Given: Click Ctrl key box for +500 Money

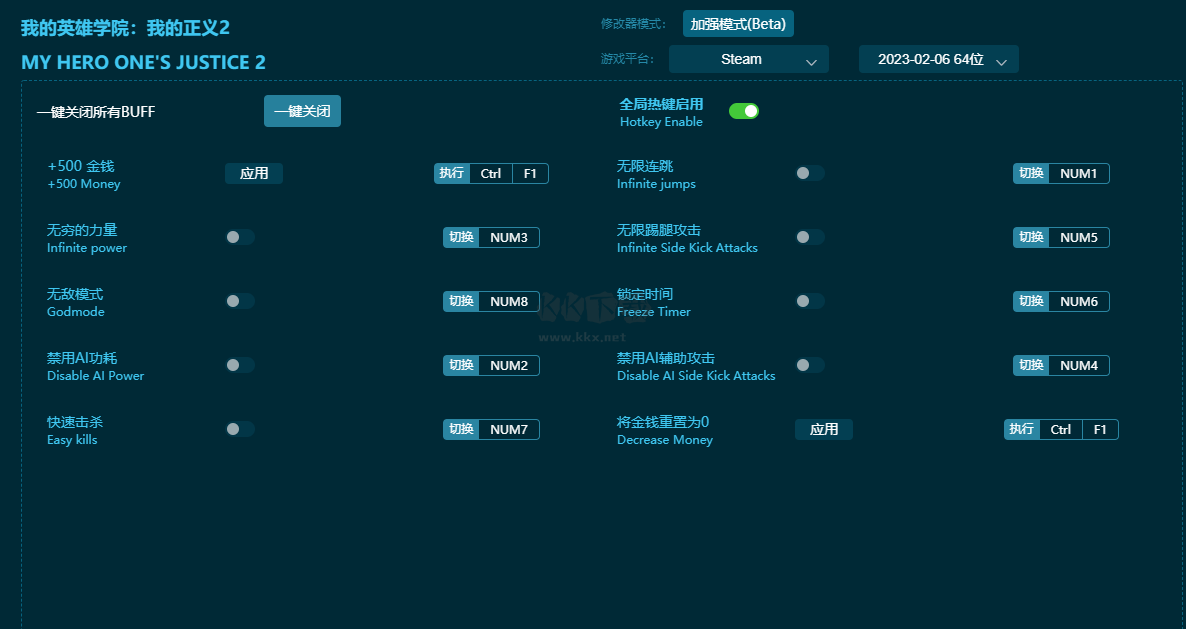Looking at the screenshot, I should (x=491, y=173).
